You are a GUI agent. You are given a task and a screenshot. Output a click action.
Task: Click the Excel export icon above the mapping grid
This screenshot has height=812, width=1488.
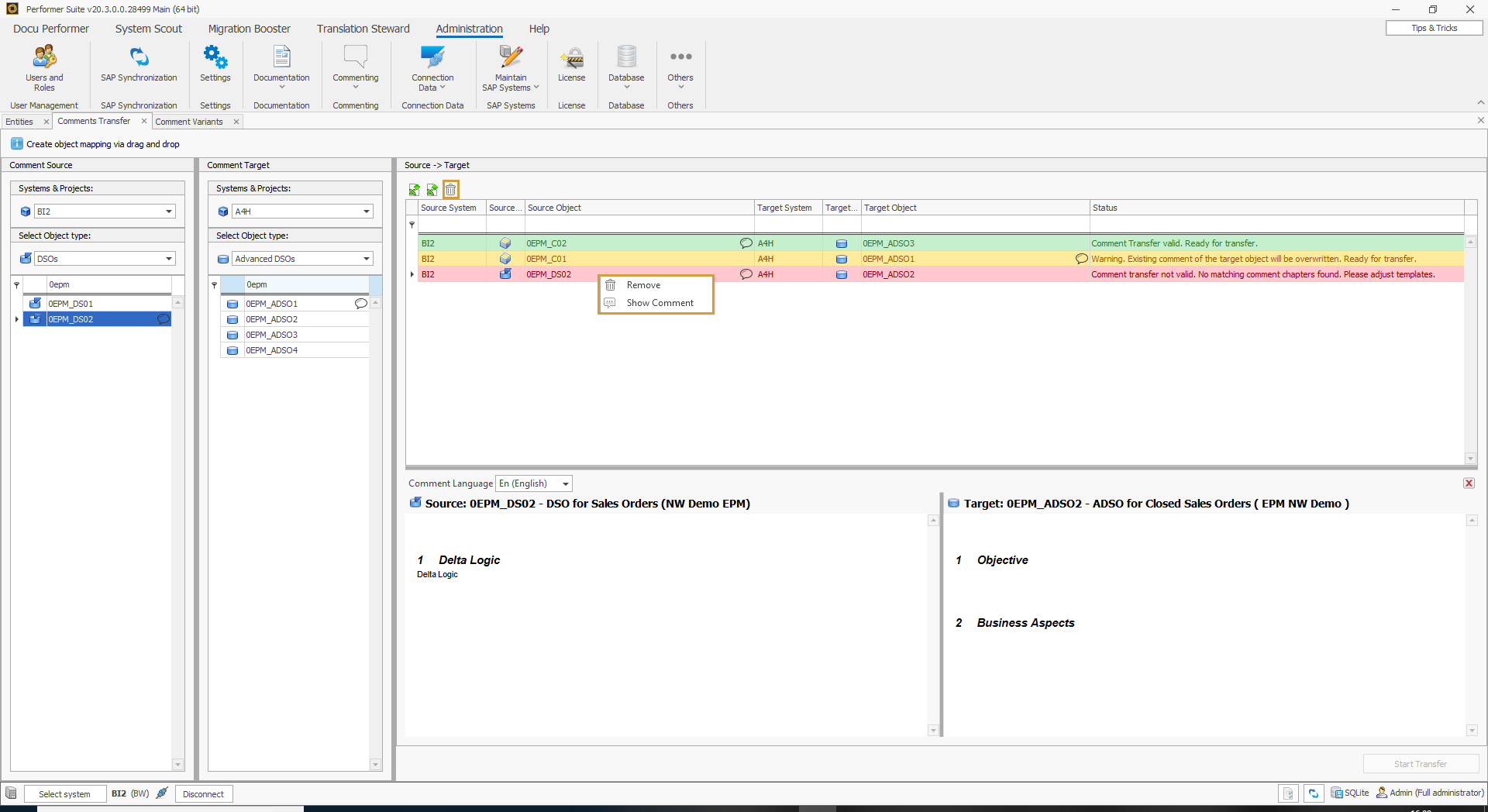(x=432, y=190)
